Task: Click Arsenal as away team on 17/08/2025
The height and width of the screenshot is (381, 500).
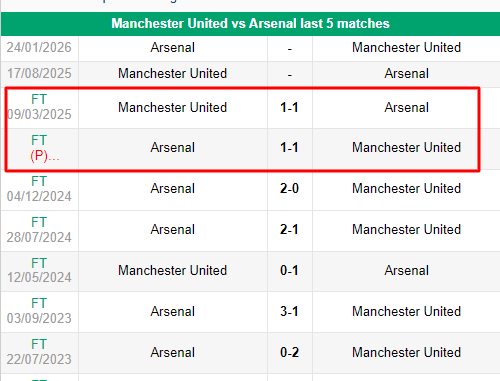Action: click(x=406, y=74)
